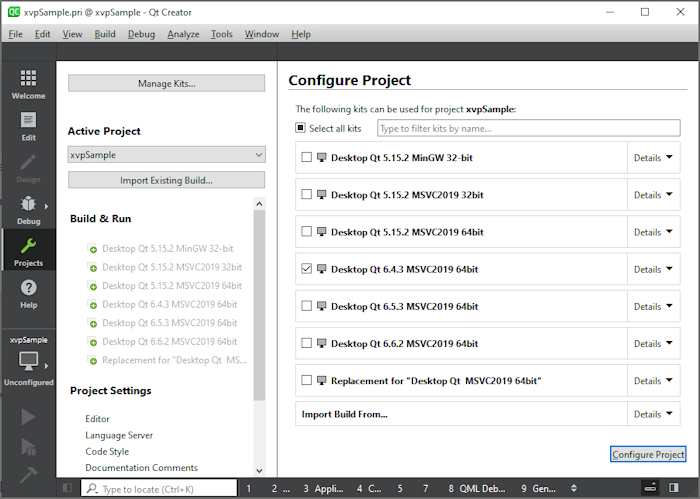
Task: Toggle the right sidebar icon in status bar
Action: pyautogui.click(x=674, y=487)
